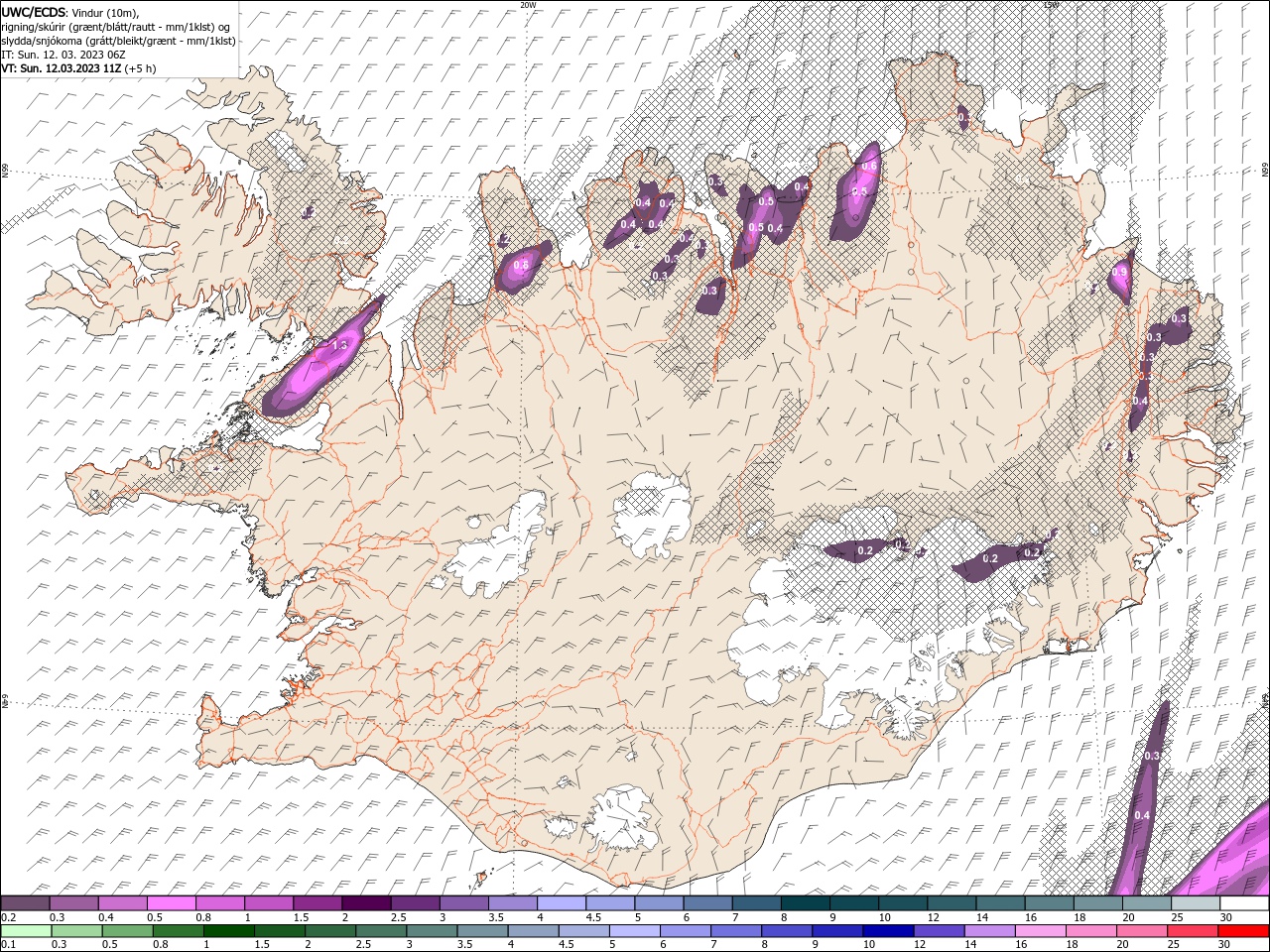The width and height of the screenshot is (1270, 952).
Task: Click the 'rigning/skúrir' legend description line
Action: pyautogui.click(x=115, y=27)
